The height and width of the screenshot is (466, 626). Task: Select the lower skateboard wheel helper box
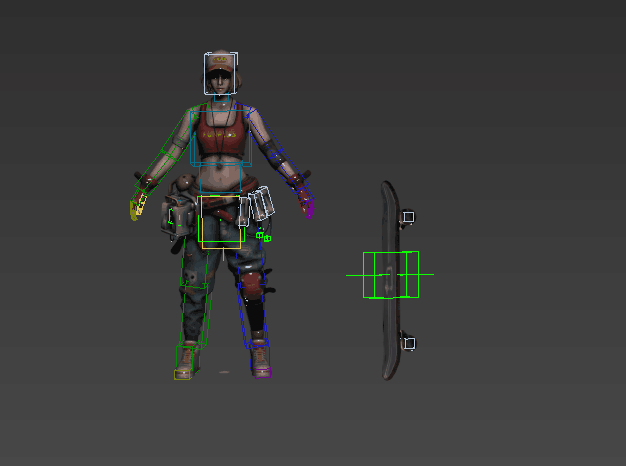click(x=410, y=343)
